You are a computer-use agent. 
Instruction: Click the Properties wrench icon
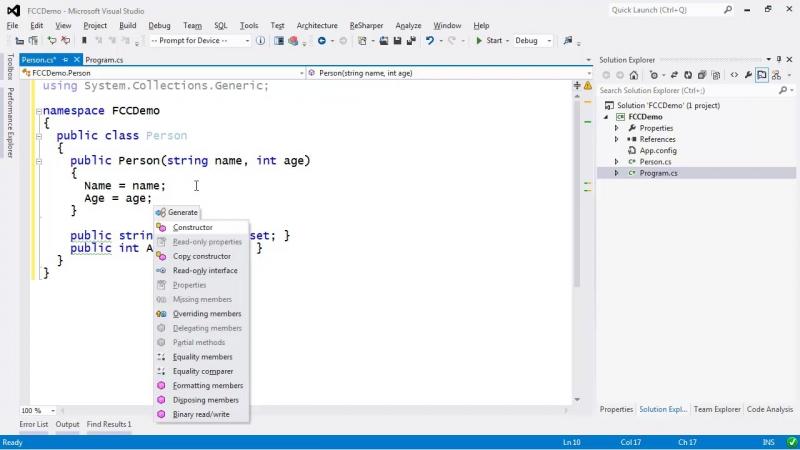[748, 75]
